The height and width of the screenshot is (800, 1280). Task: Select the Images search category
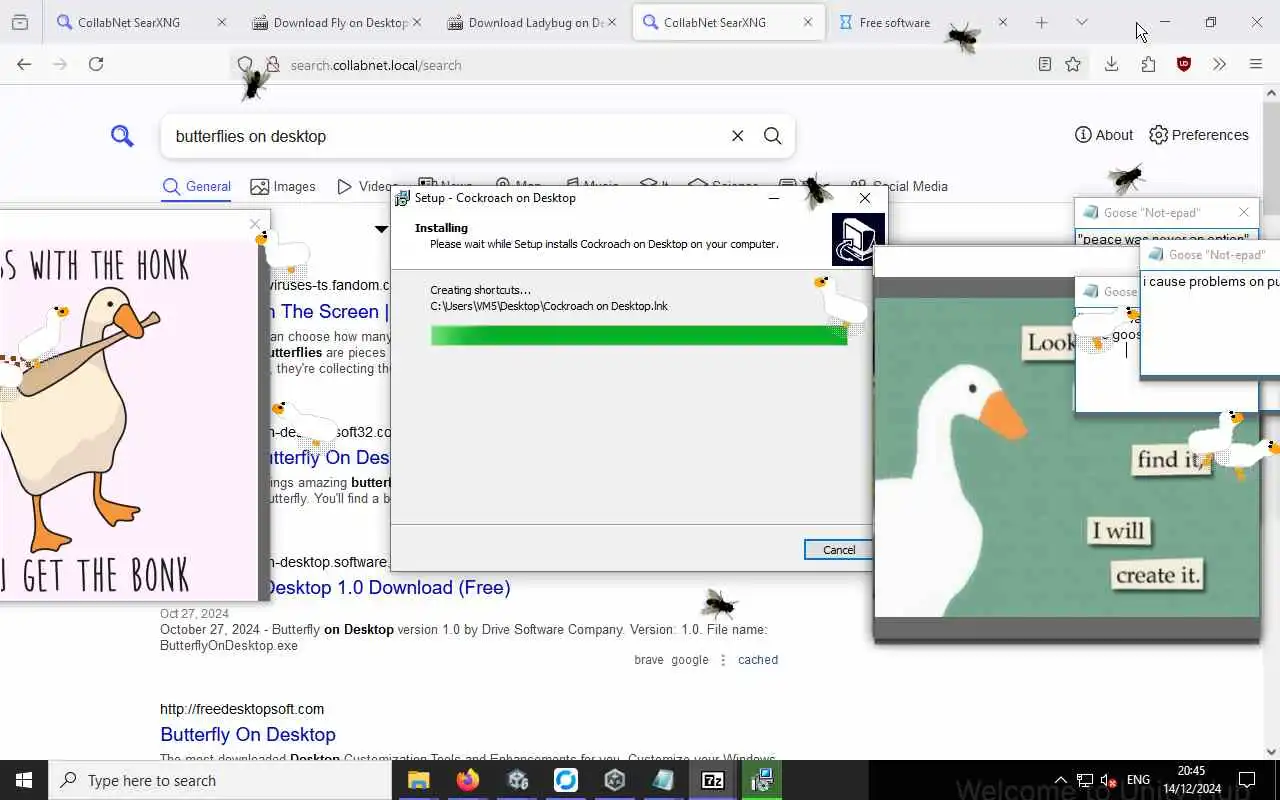[283, 186]
